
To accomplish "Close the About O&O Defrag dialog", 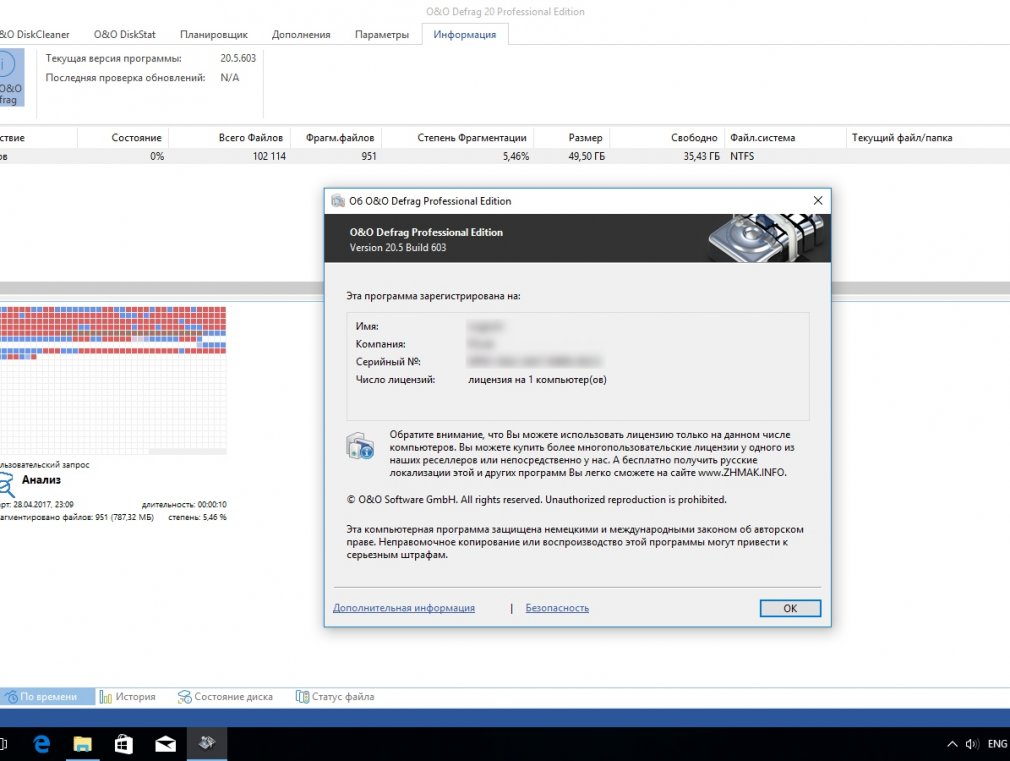I will [817, 200].
